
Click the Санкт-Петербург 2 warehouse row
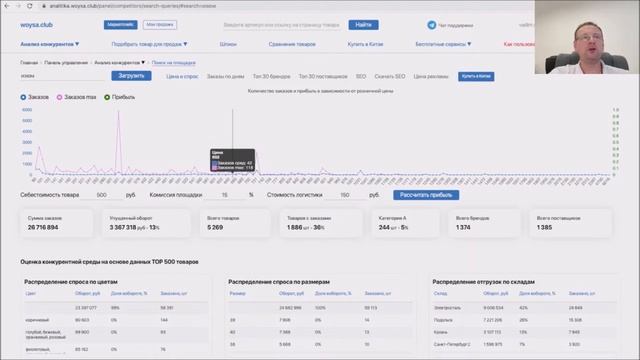[524, 344]
